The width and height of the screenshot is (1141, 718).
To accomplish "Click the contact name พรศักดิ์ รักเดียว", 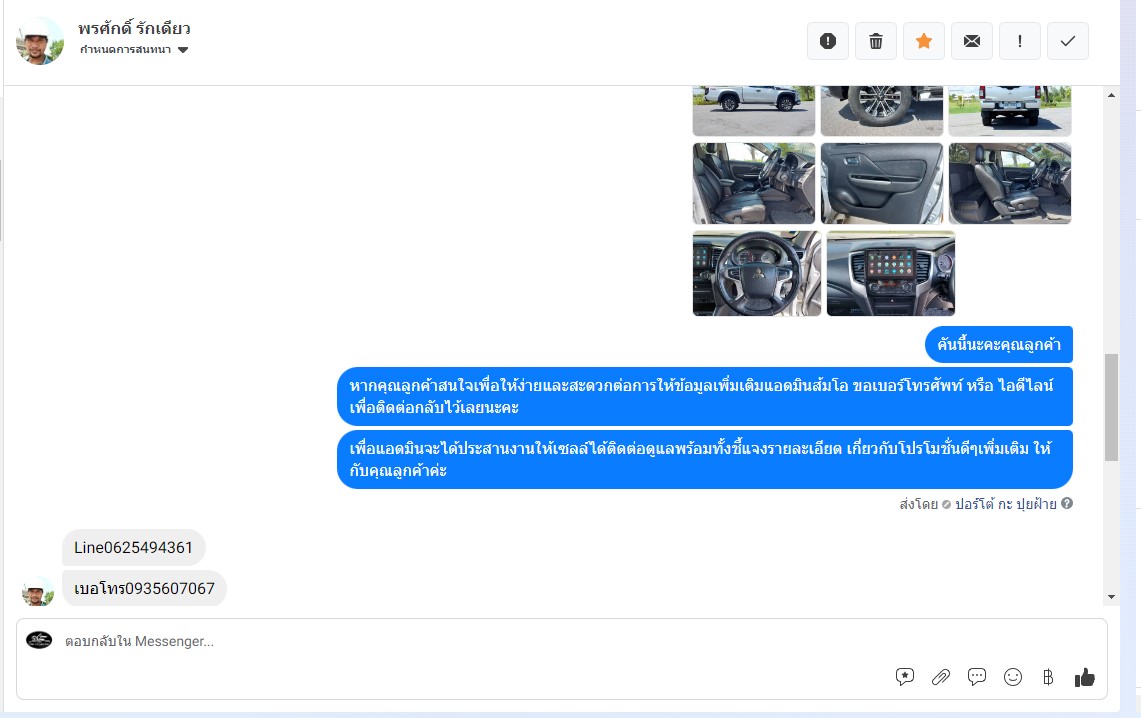I will tap(134, 28).
